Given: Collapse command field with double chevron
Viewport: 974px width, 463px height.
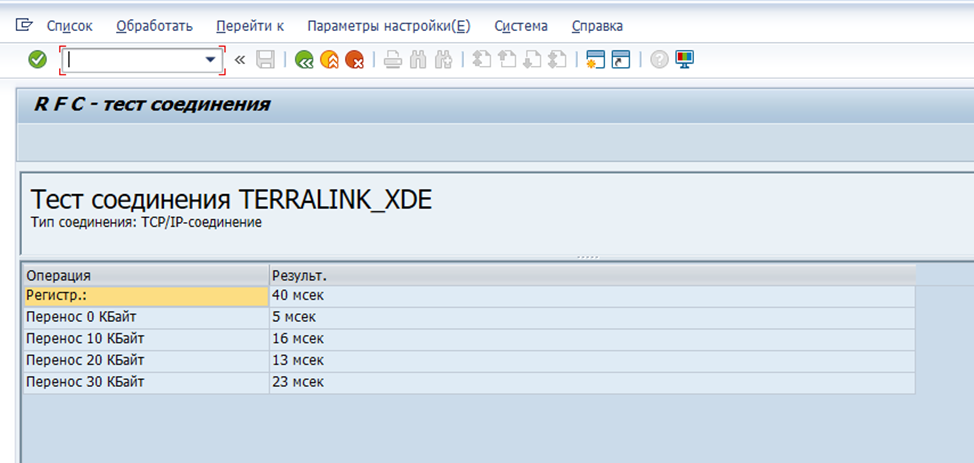Looking at the screenshot, I should [x=240, y=60].
